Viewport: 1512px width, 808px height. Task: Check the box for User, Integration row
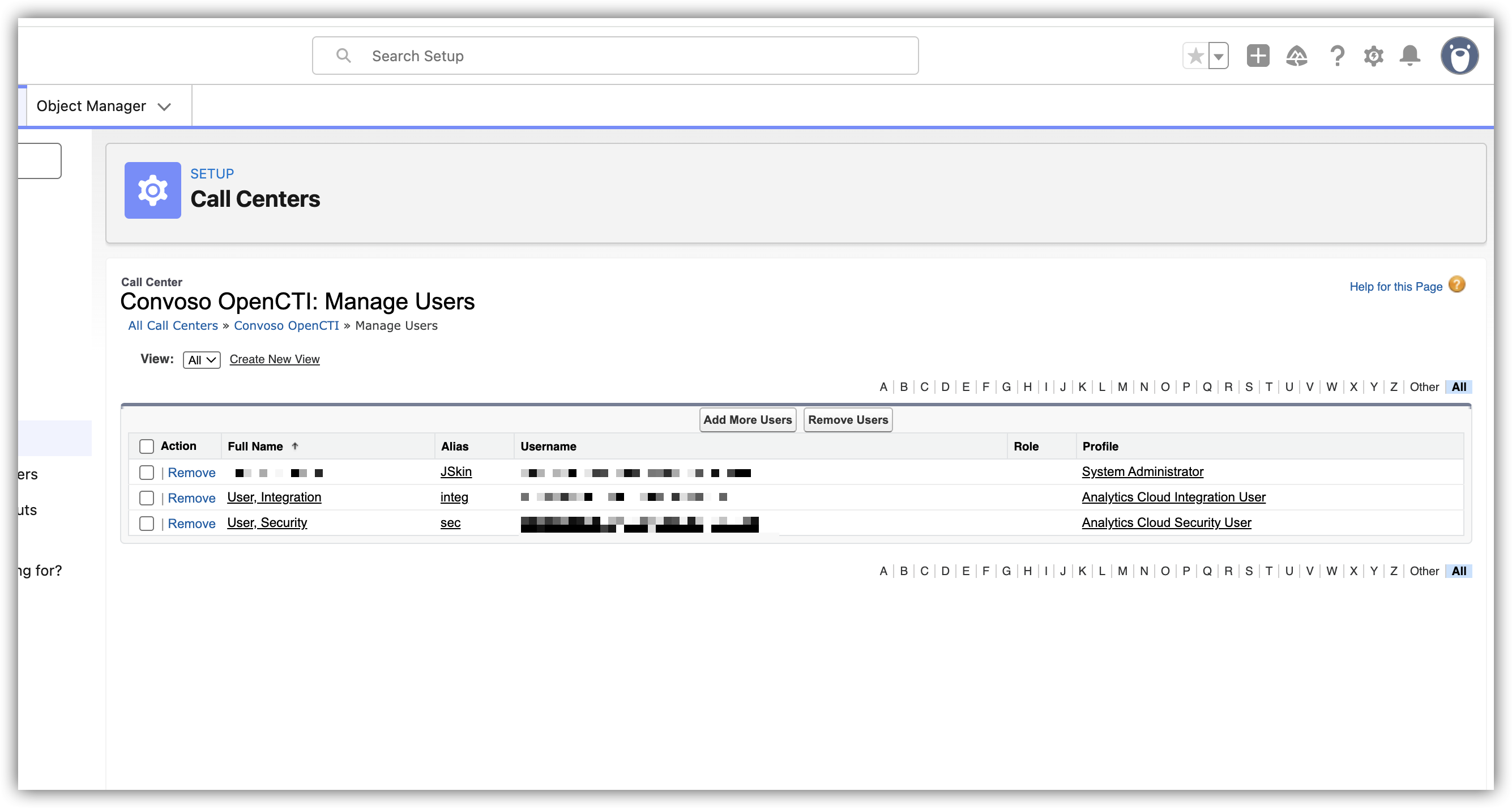(x=147, y=498)
